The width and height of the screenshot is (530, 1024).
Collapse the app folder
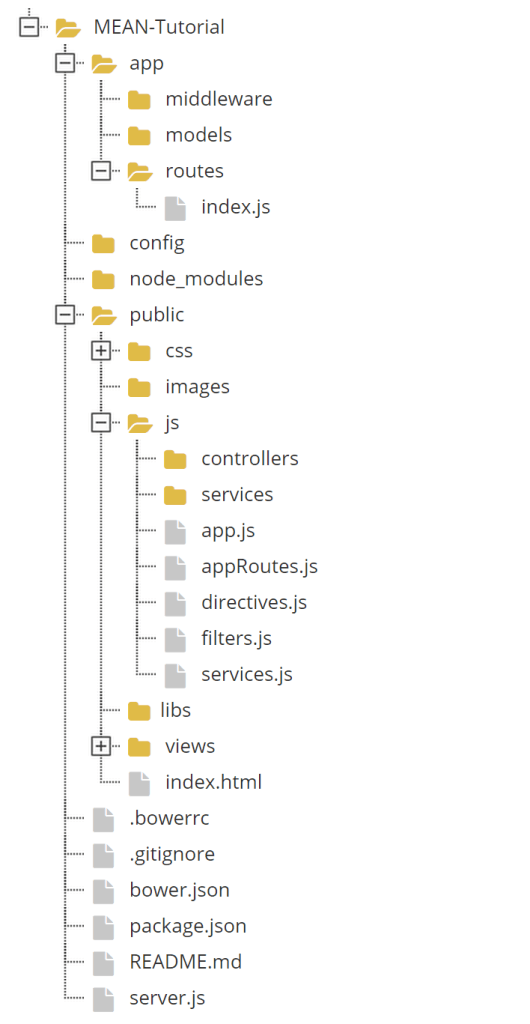coord(65,63)
